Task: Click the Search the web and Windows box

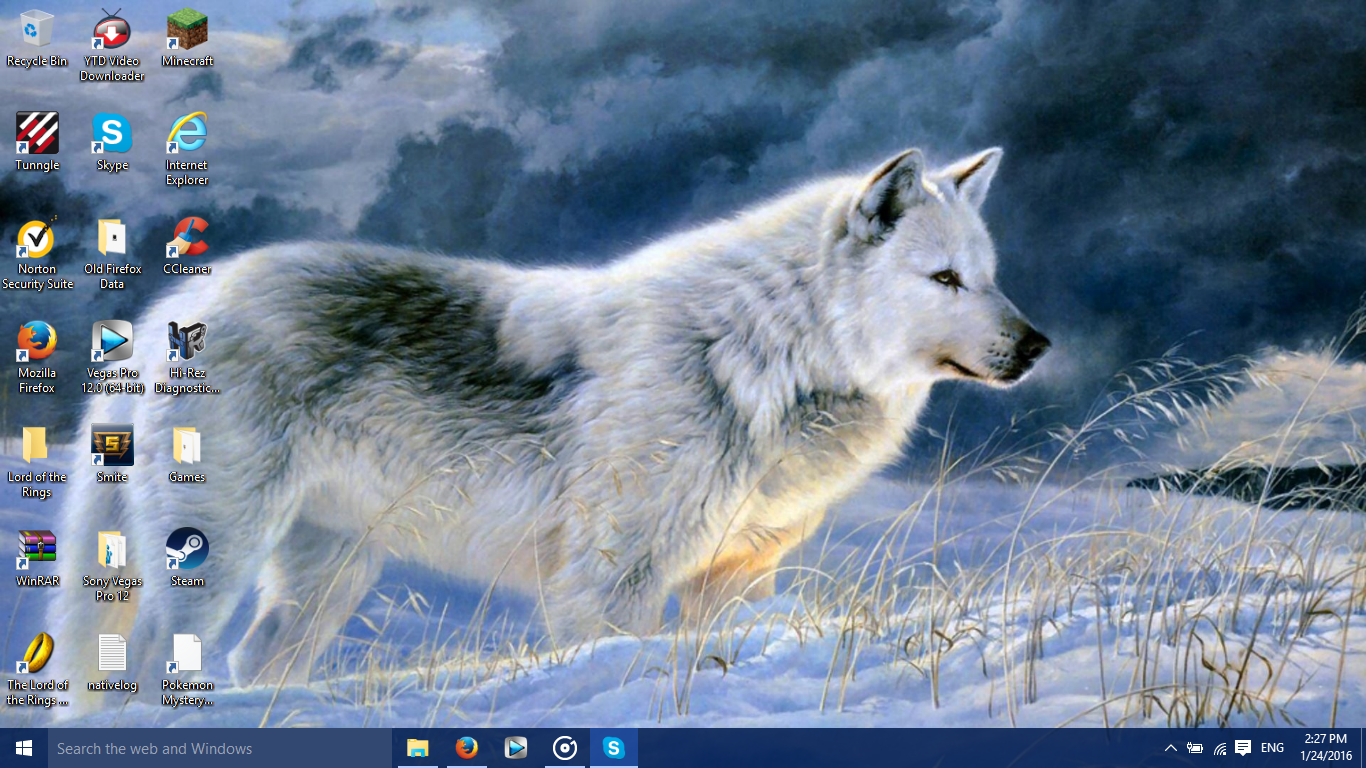Action: click(x=220, y=748)
